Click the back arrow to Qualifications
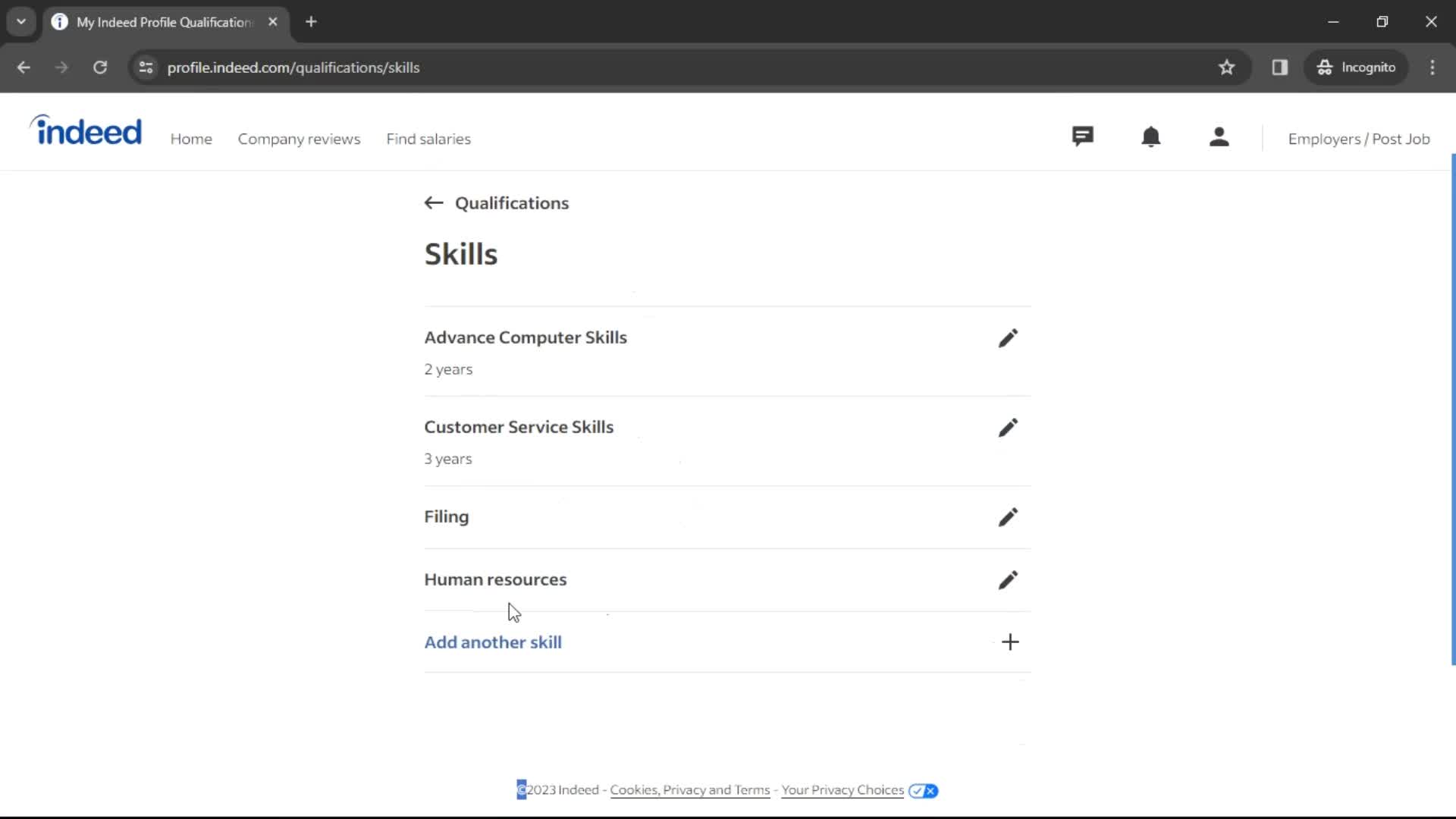 [433, 203]
